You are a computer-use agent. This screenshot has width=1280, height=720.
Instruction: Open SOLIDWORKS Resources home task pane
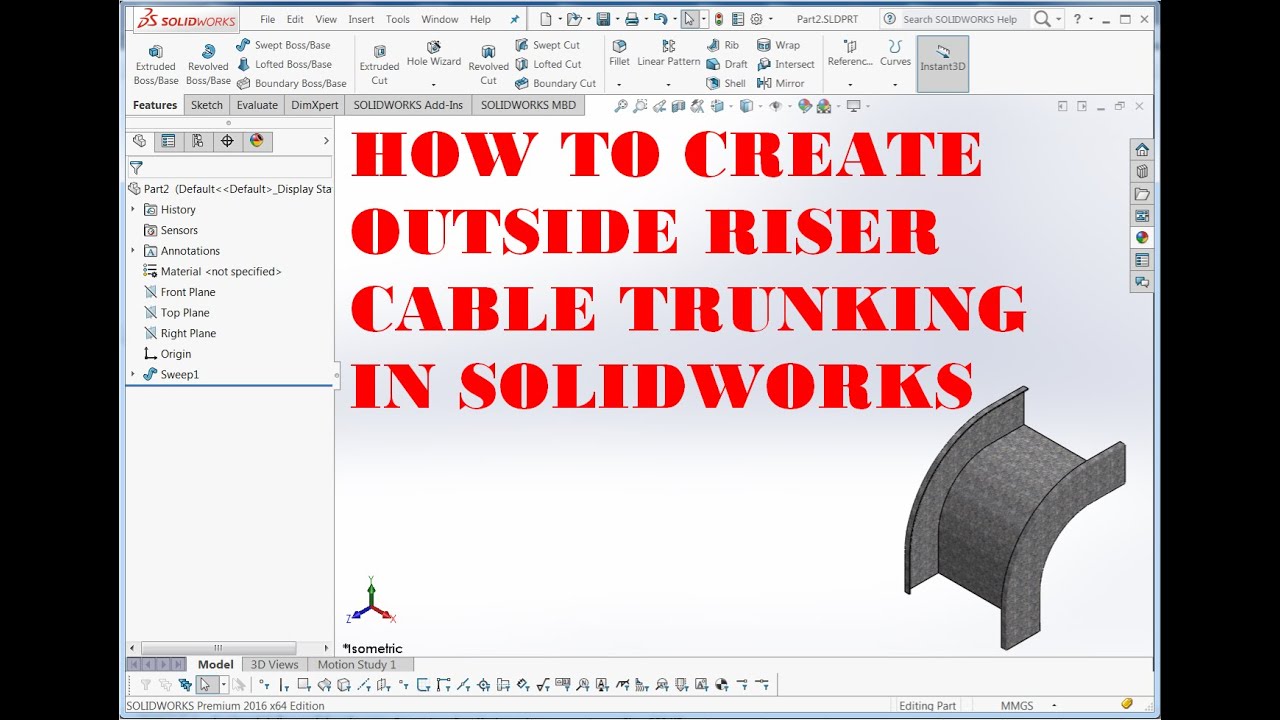(x=1142, y=149)
